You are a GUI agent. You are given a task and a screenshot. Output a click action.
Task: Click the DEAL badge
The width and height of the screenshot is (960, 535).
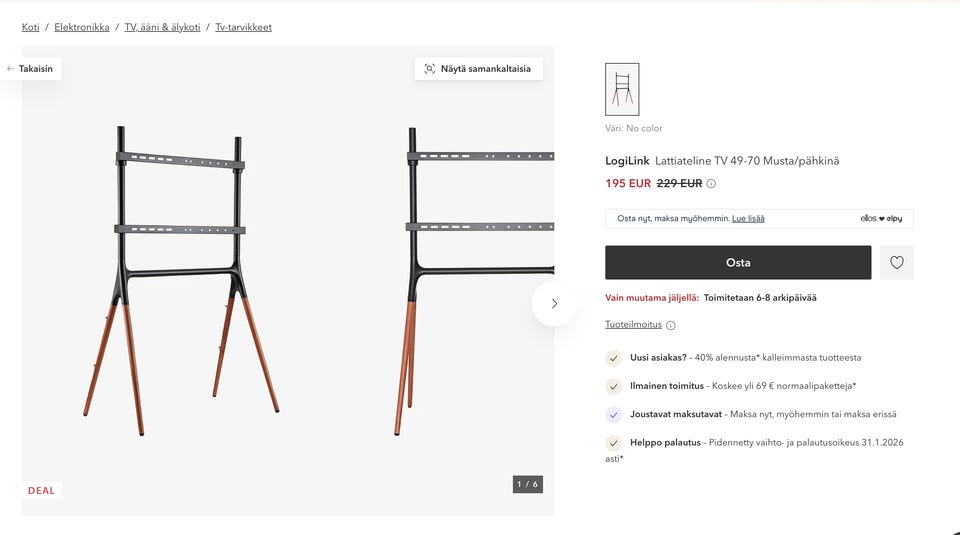pyautogui.click(x=41, y=491)
